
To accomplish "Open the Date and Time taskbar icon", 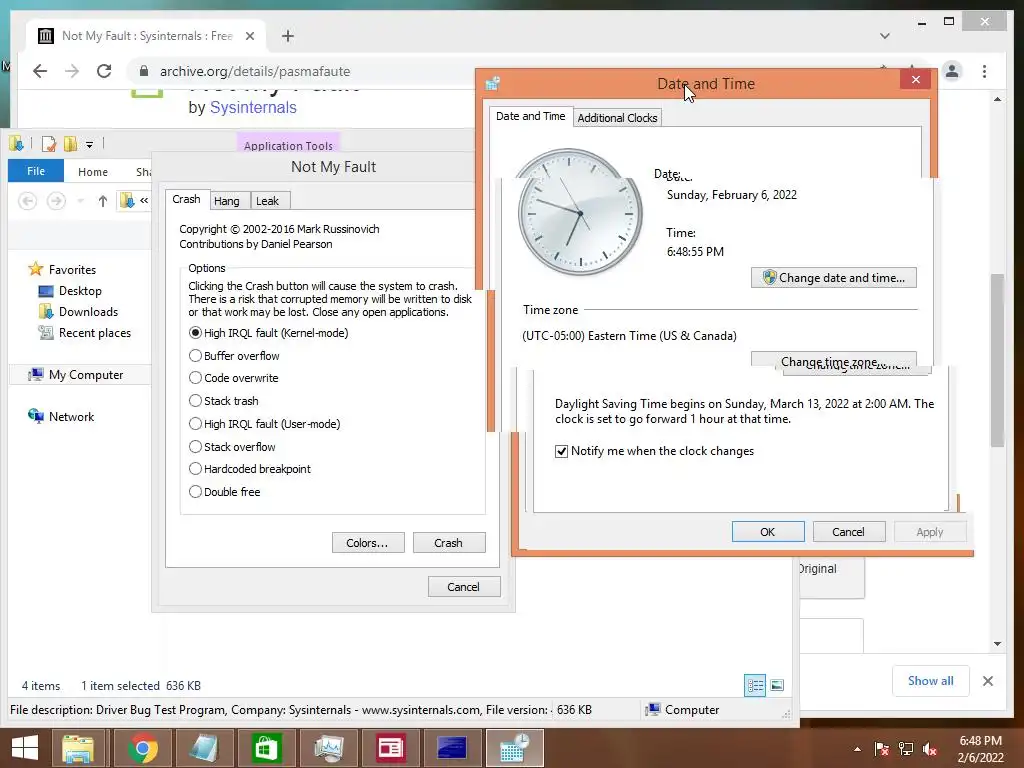I will (515, 748).
